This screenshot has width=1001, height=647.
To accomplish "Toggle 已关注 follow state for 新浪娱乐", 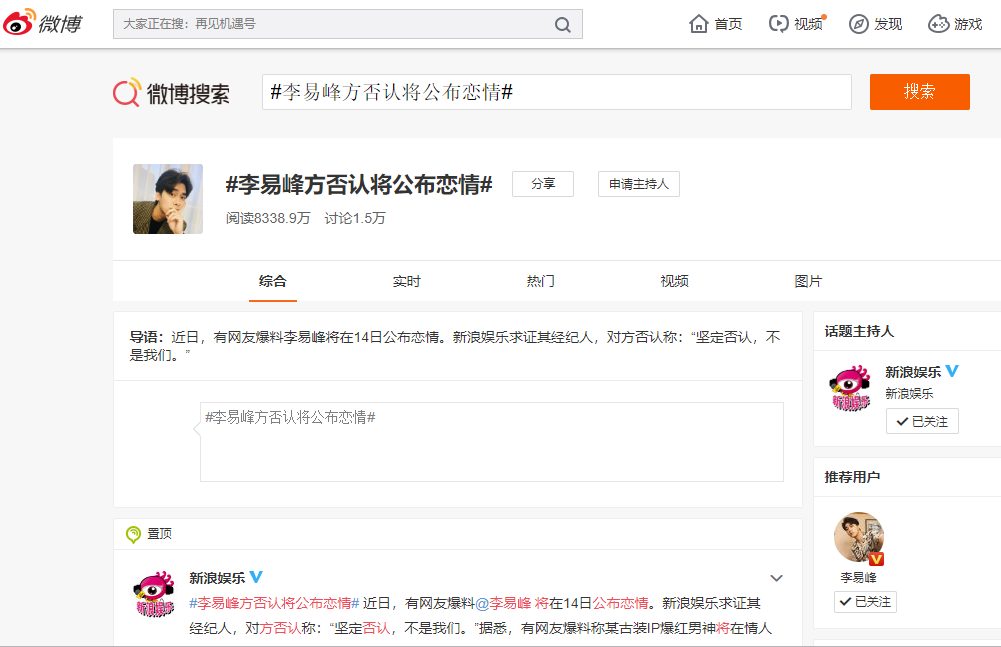I will tap(922, 422).
